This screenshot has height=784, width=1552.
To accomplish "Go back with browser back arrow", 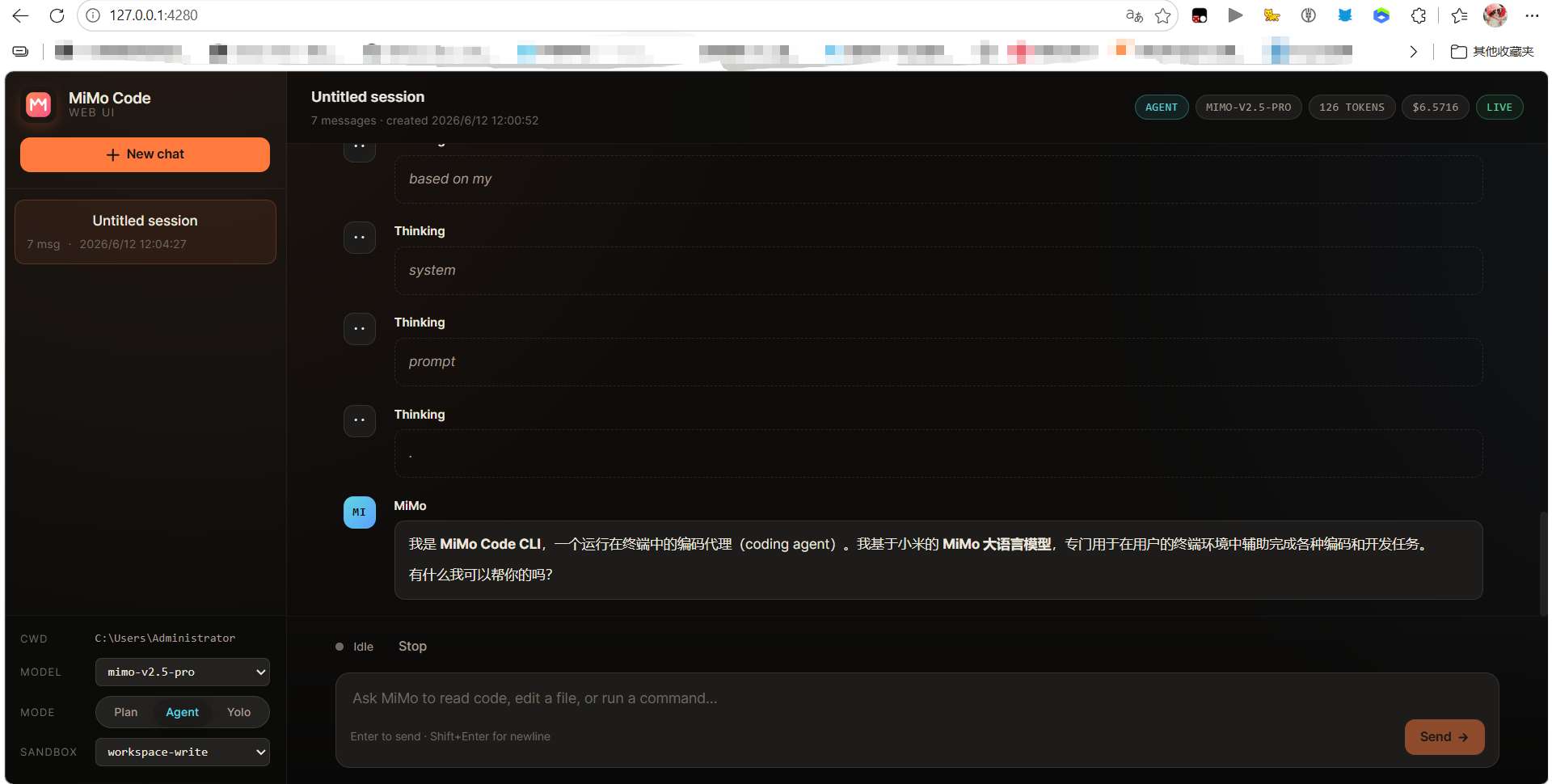I will pyautogui.click(x=20, y=15).
